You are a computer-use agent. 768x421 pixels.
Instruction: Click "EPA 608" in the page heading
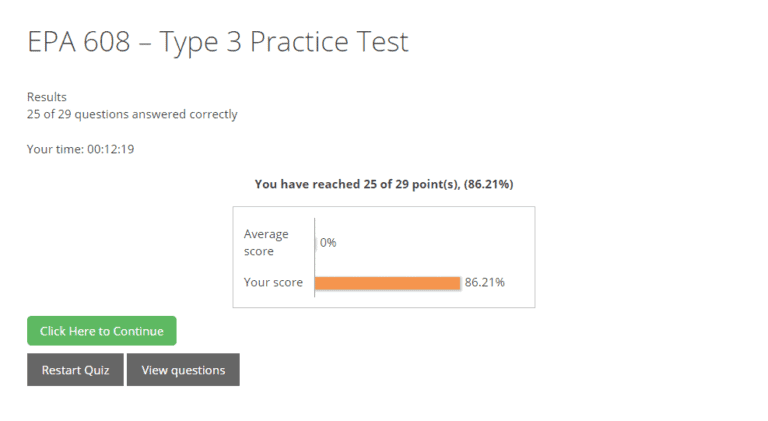point(78,42)
